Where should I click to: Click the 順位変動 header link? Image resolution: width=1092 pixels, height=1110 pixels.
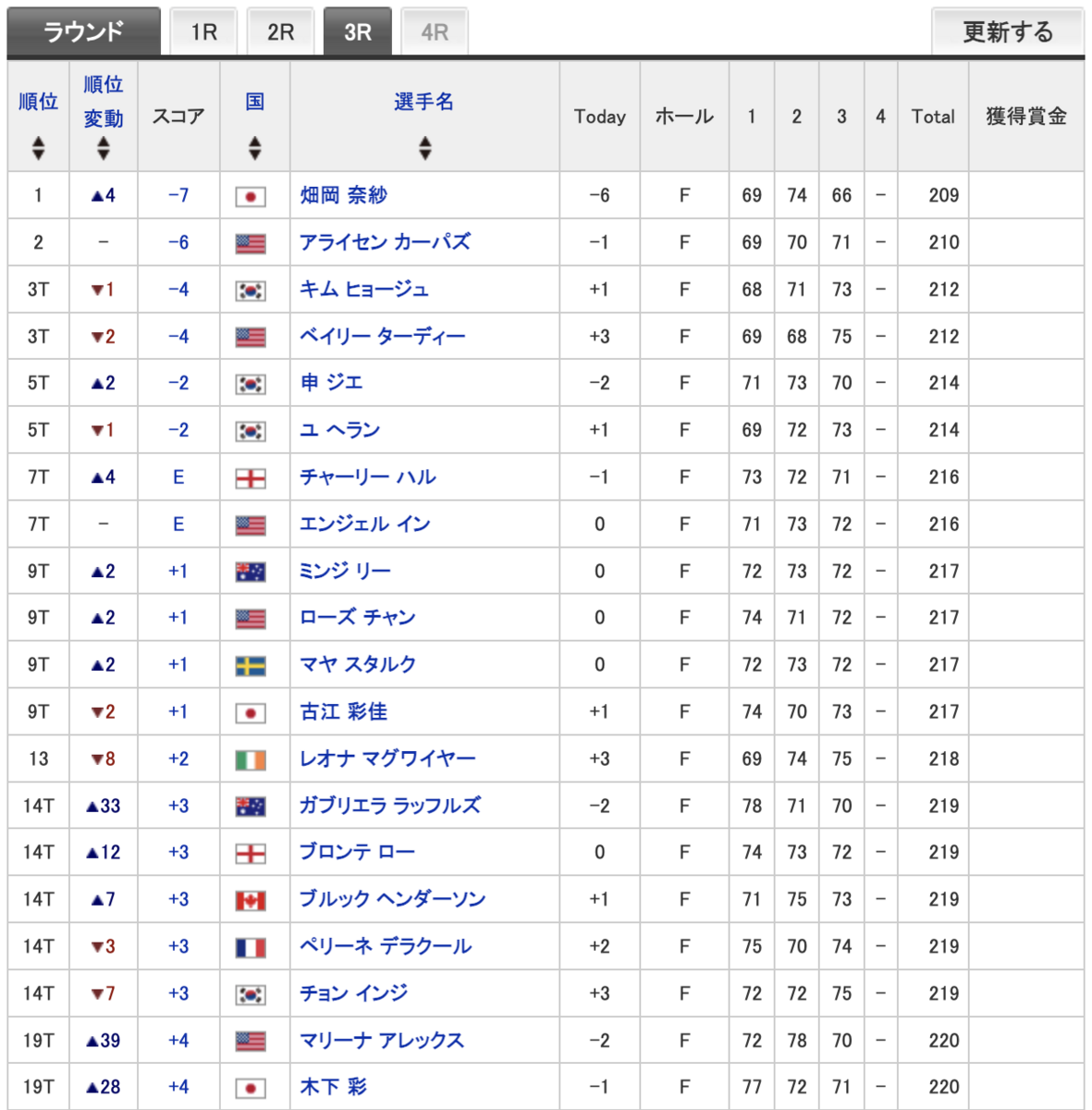pyautogui.click(x=104, y=102)
